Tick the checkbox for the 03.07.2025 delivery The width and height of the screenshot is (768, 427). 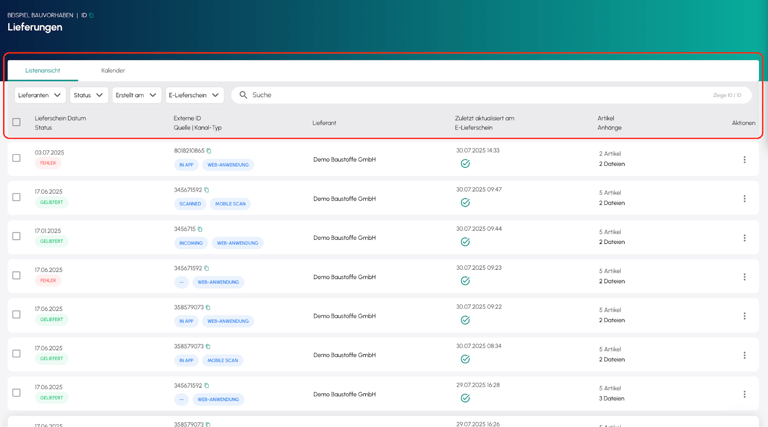[16, 158]
